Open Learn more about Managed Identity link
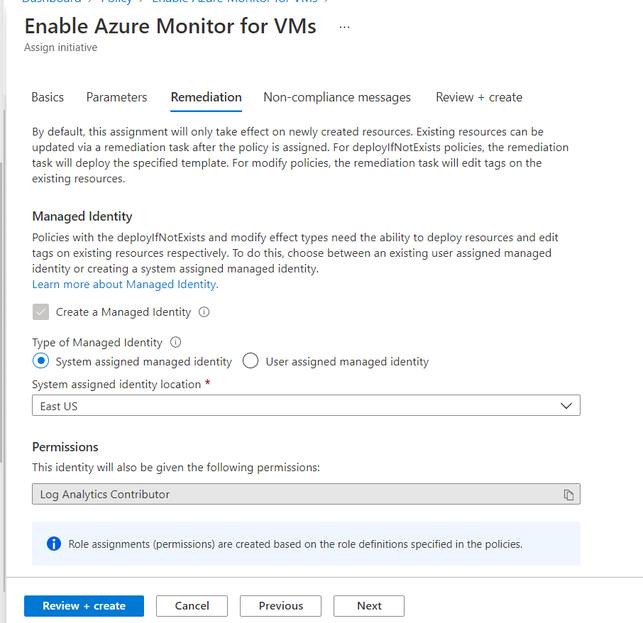This screenshot has width=643, height=623. (125, 284)
